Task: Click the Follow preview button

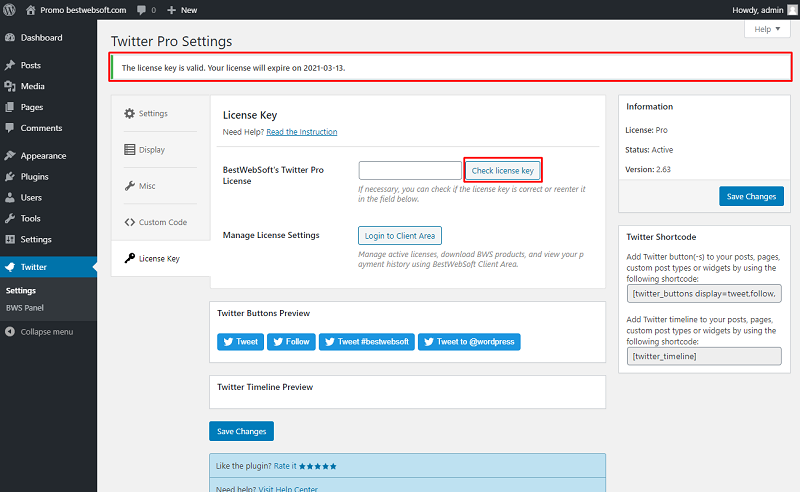Action: click(x=291, y=342)
